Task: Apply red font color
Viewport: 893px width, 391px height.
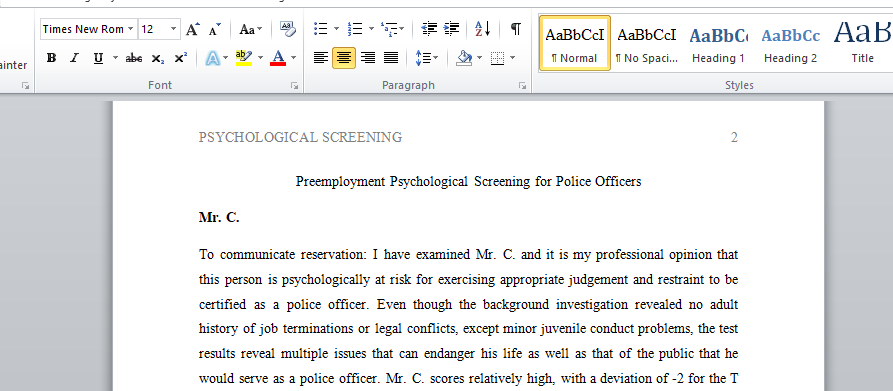Action: 278,57
